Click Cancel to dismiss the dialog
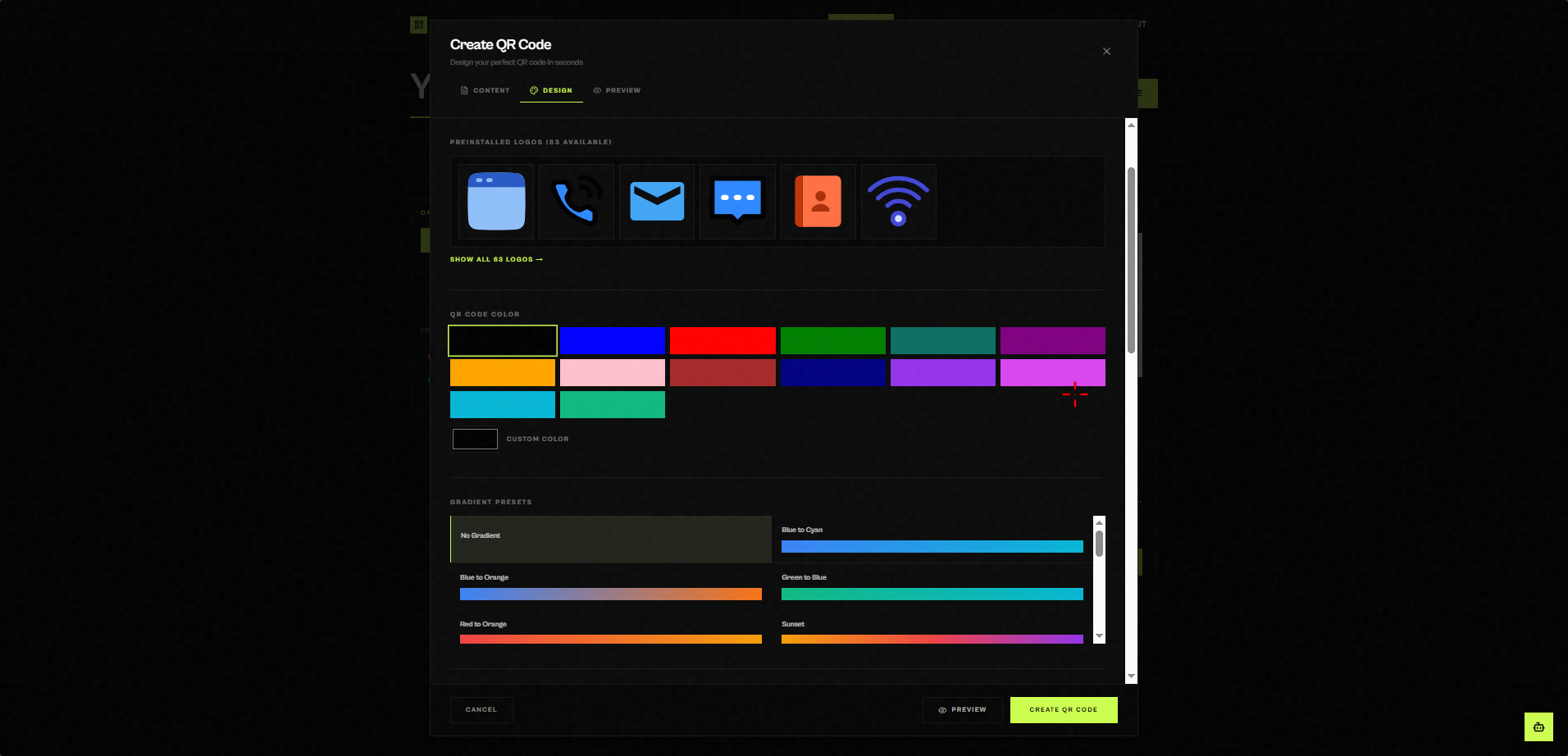 (481, 709)
